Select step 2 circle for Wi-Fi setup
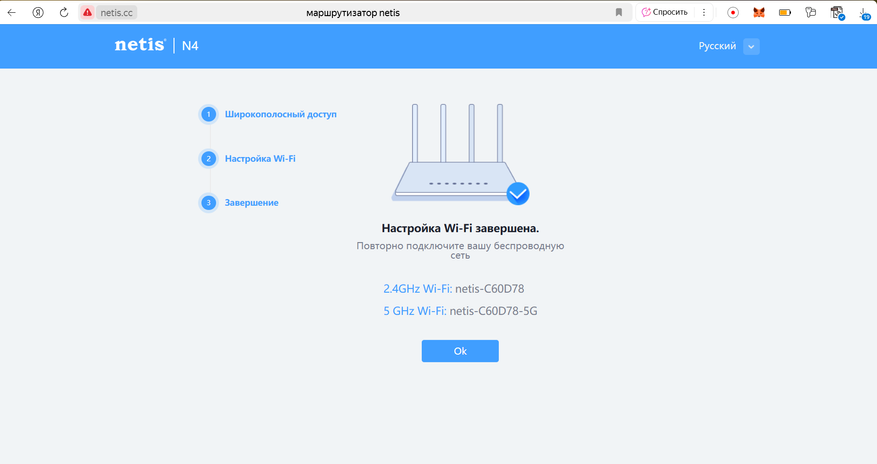 209,158
